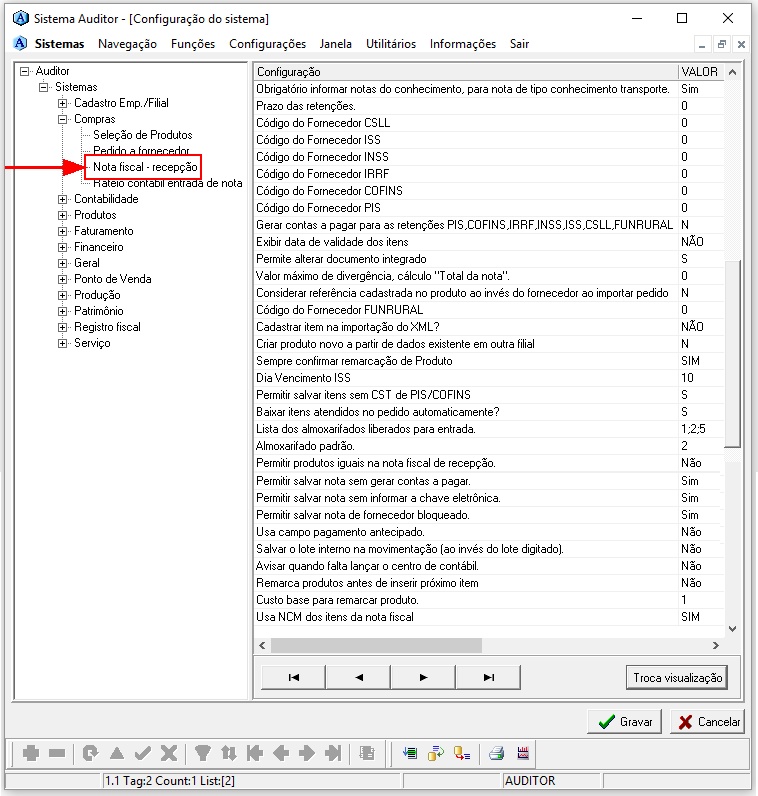Expand the Contabilidade tree node

(62, 199)
